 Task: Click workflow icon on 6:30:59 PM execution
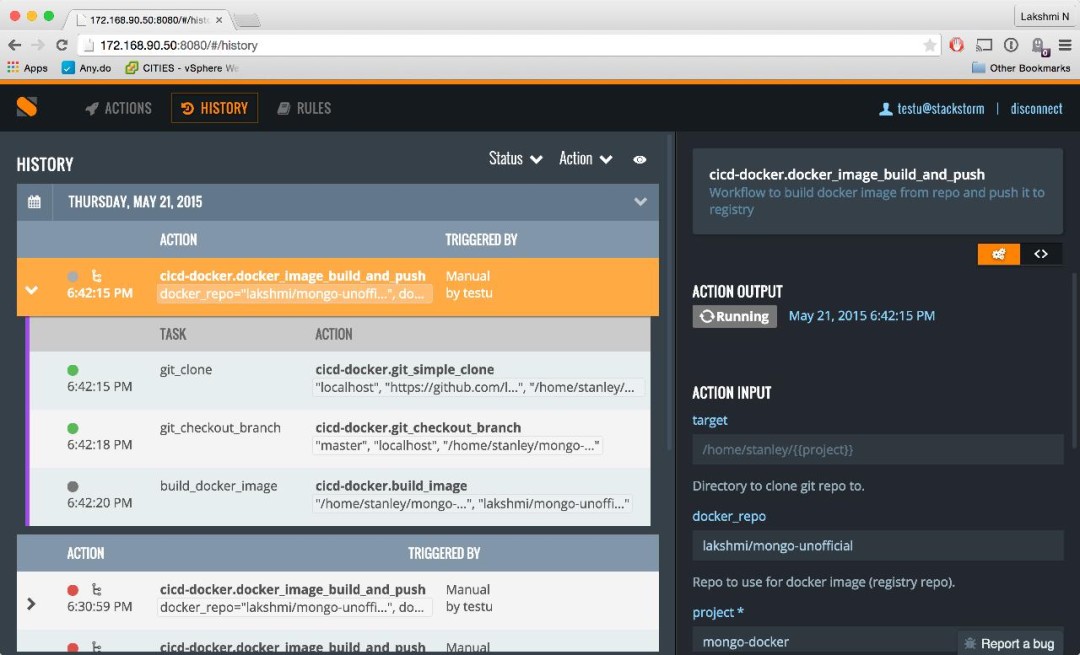(96, 590)
